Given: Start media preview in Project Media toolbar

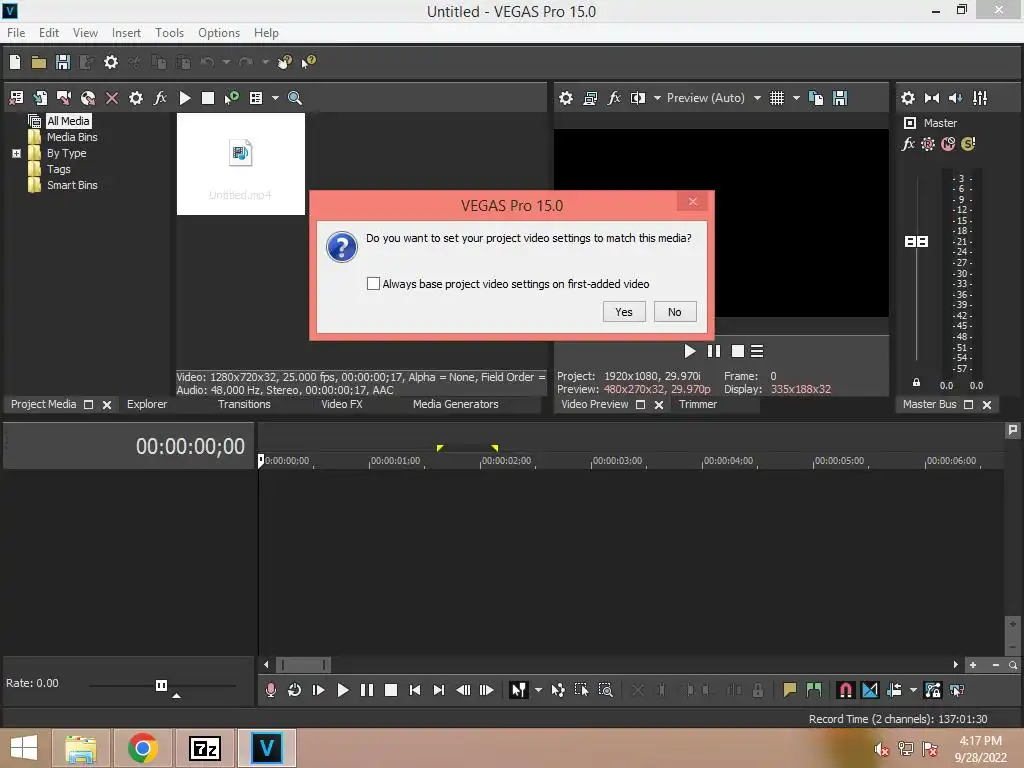Looking at the screenshot, I should click(185, 98).
